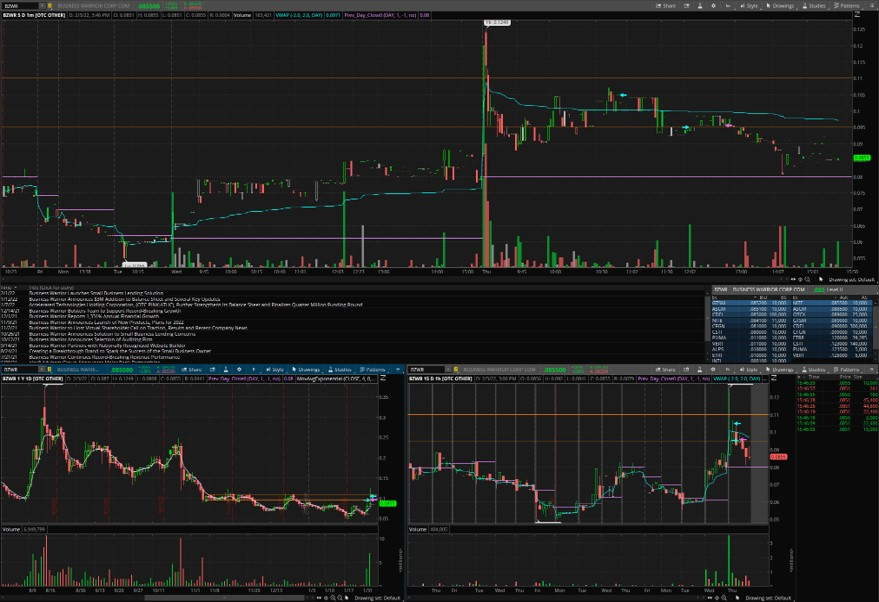Image resolution: width=879 pixels, height=602 pixels.
Task: Open Drawings in the bottom-left chart toolbar
Action: tap(306, 370)
